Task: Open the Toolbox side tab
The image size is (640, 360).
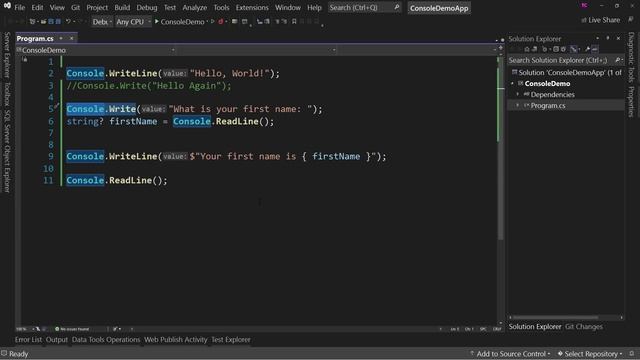Action: tap(7, 94)
